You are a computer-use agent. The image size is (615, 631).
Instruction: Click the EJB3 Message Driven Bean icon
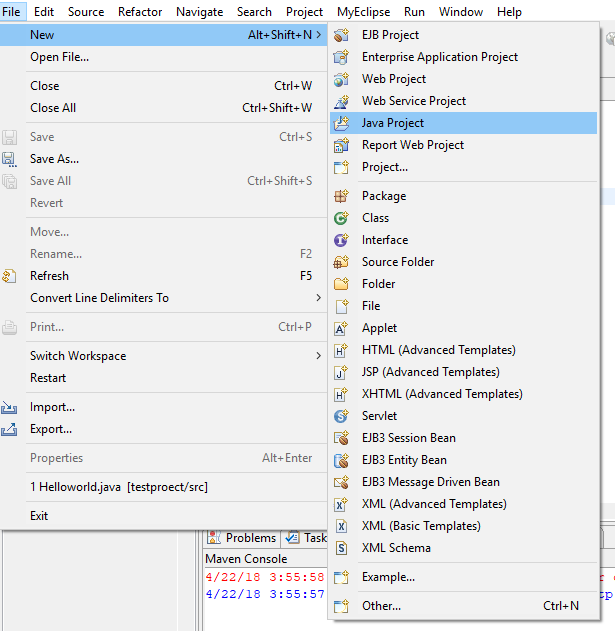[x=341, y=482]
